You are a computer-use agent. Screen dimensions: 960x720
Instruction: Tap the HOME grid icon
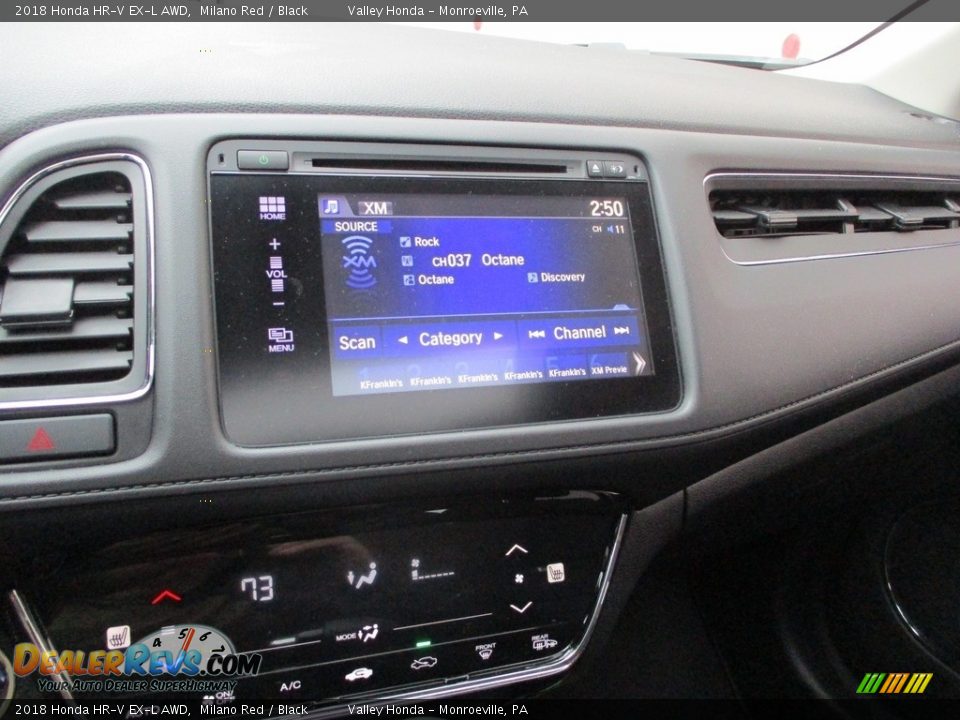[x=272, y=208]
